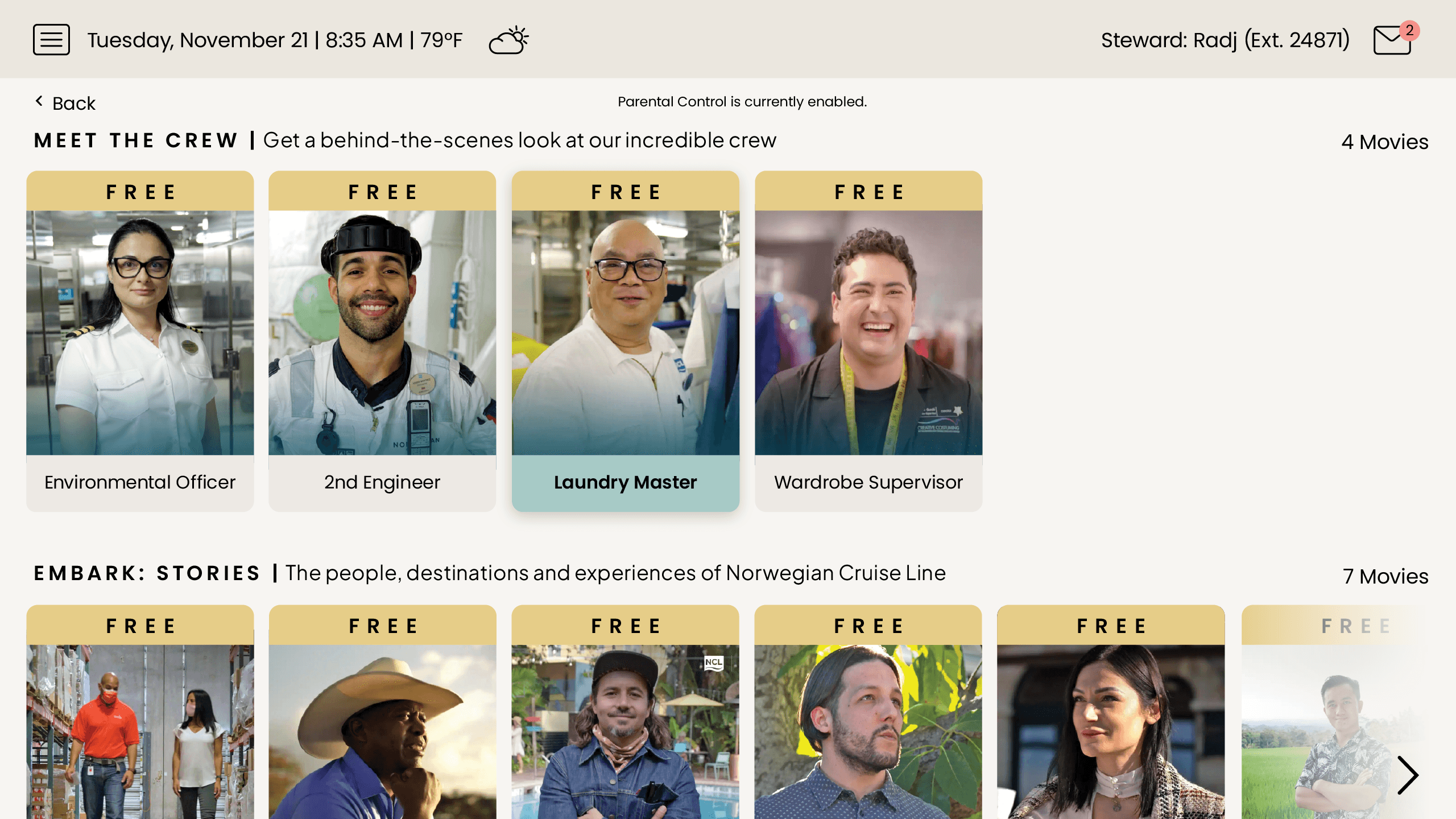Open the cowboy hat man story

click(x=382, y=712)
